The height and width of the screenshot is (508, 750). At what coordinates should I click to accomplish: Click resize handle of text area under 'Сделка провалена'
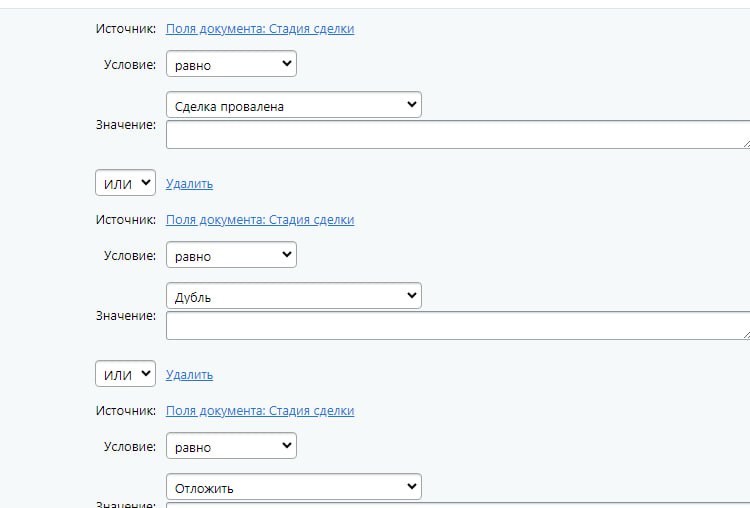(x=745, y=144)
